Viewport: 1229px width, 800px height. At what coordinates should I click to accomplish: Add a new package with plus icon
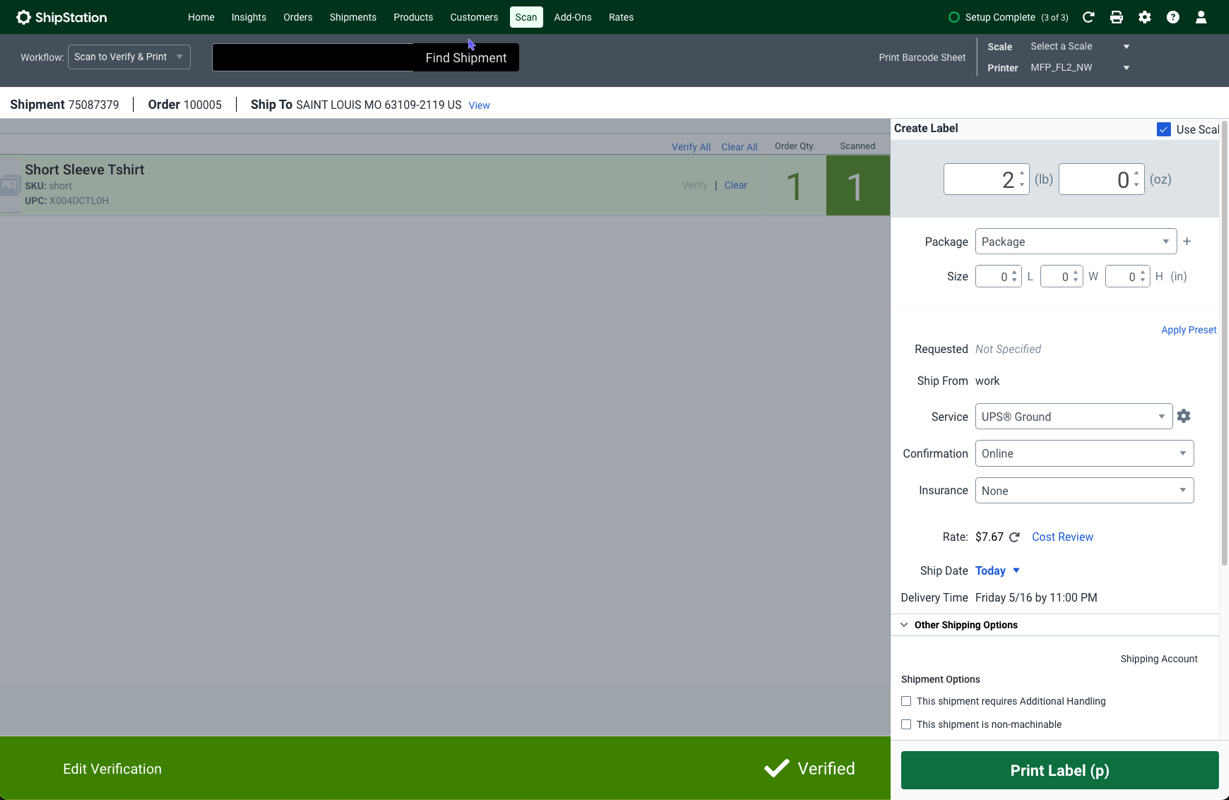tap(1187, 241)
